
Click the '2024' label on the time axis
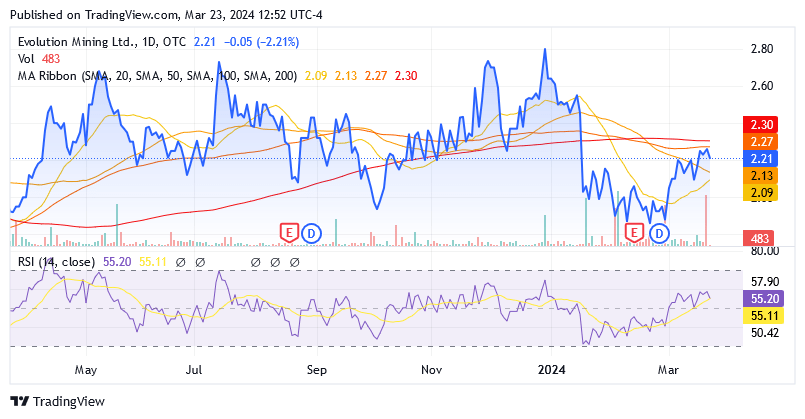[x=551, y=370]
